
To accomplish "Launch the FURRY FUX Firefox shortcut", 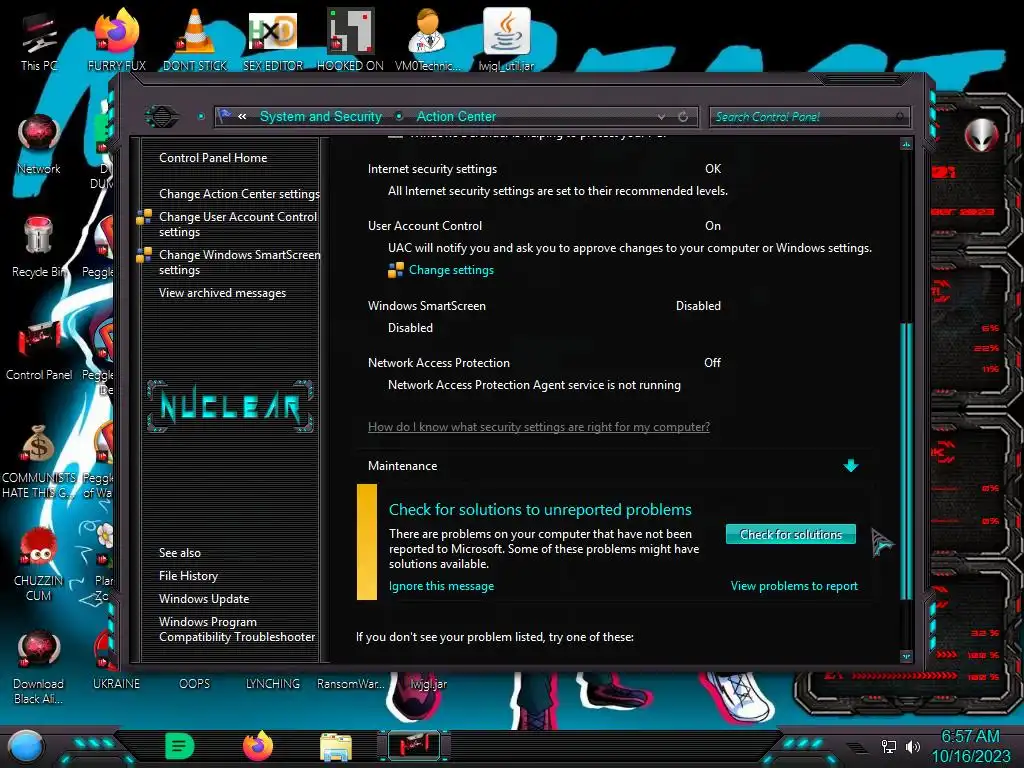I will pyautogui.click(x=116, y=40).
